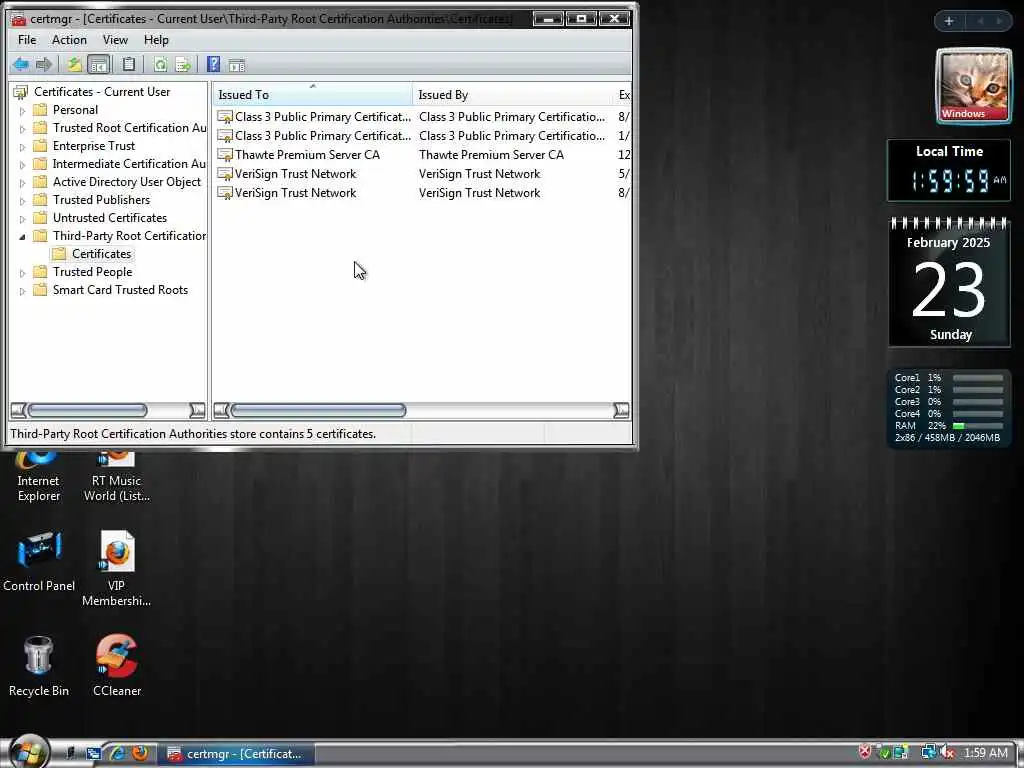
Task: Open the File menu
Action: [x=27, y=40]
